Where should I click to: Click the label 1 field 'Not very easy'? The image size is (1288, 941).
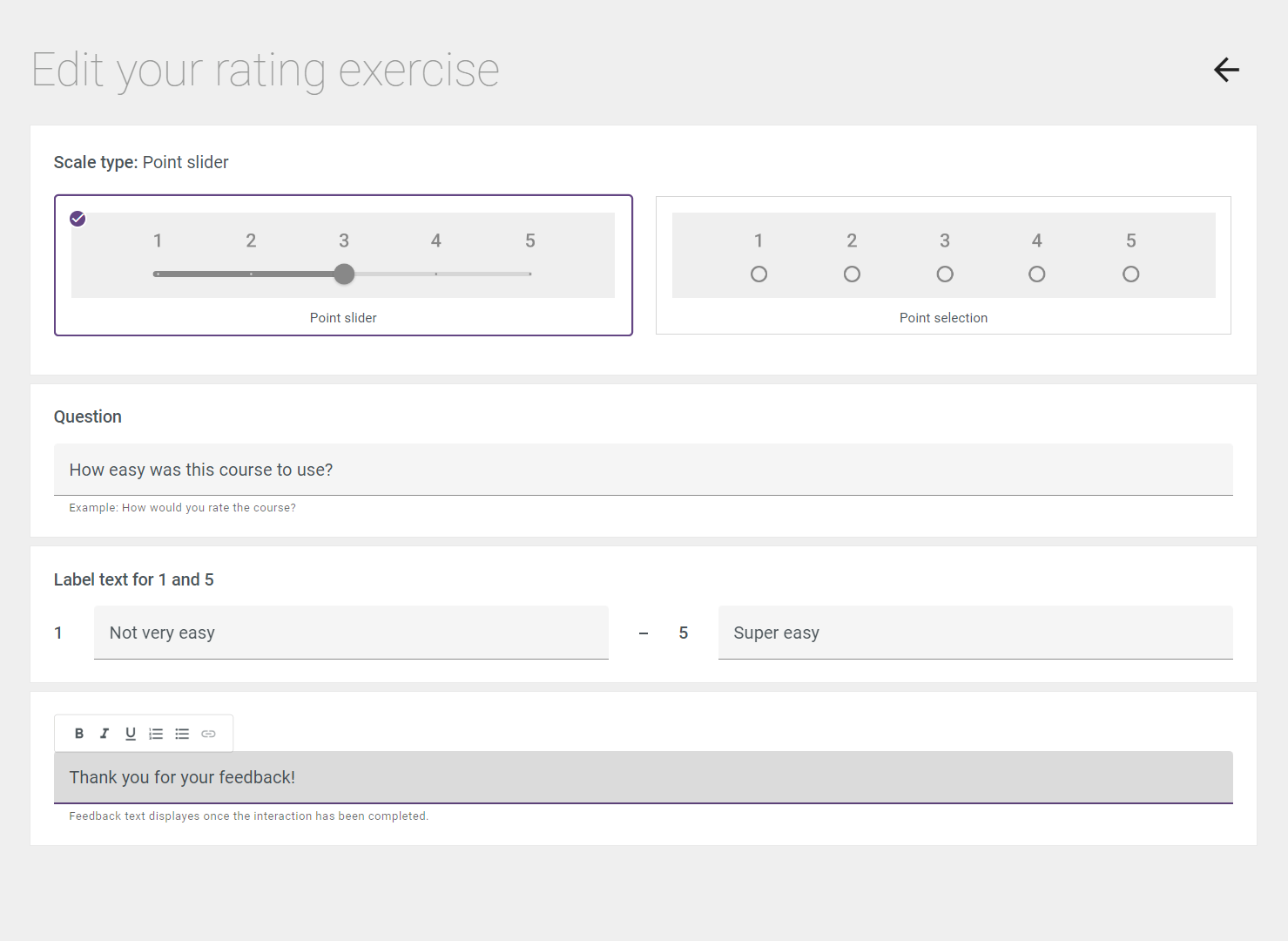(x=351, y=633)
